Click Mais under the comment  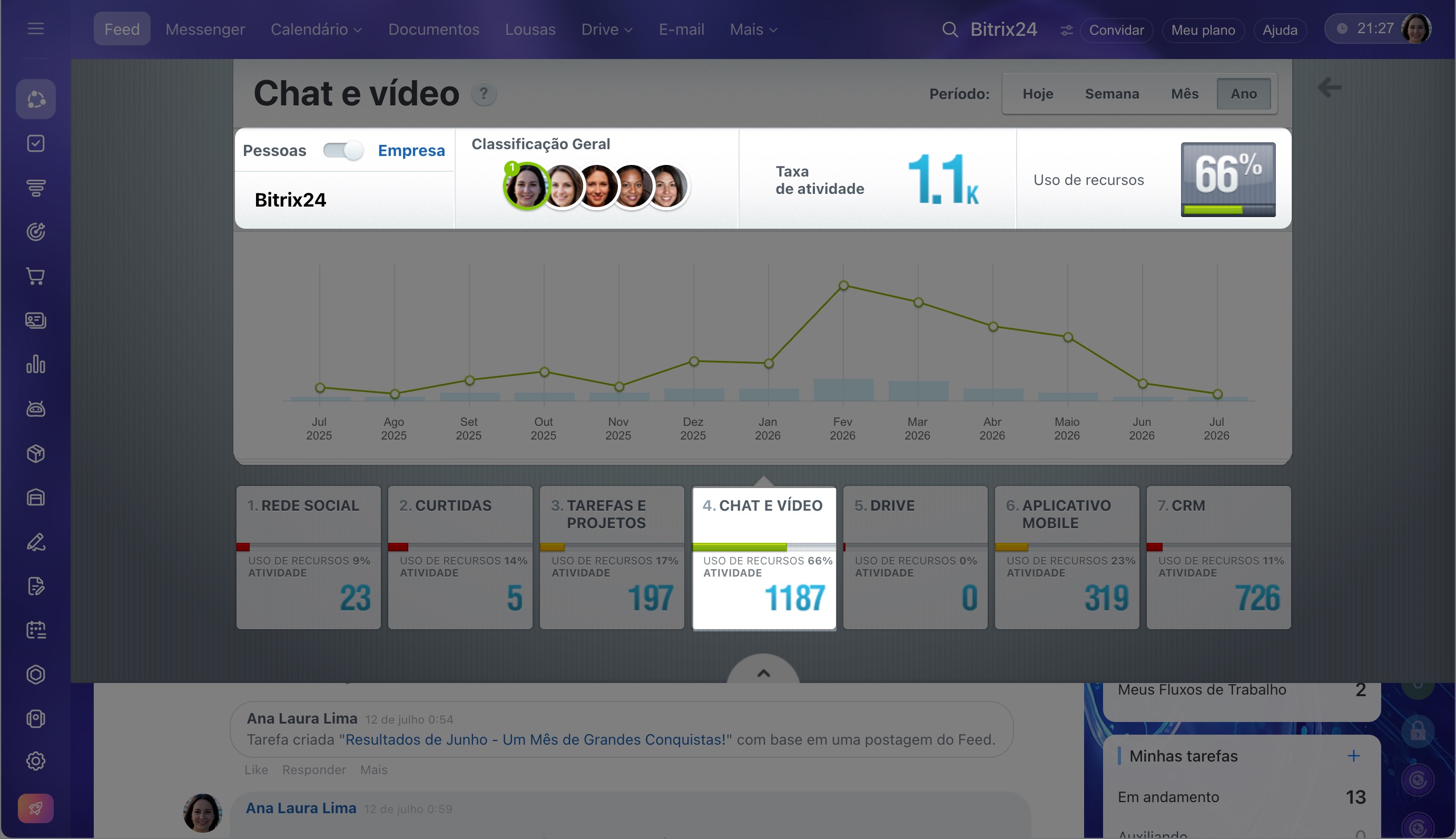[374, 770]
